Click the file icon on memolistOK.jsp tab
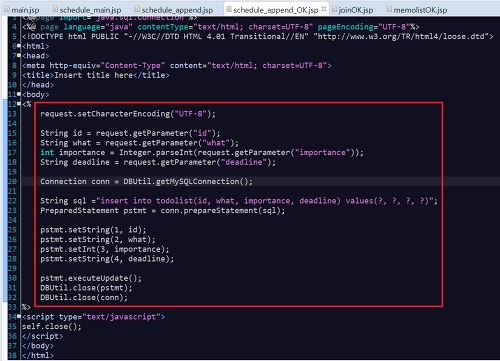The height and width of the screenshot is (361, 500). click(x=389, y=9)
